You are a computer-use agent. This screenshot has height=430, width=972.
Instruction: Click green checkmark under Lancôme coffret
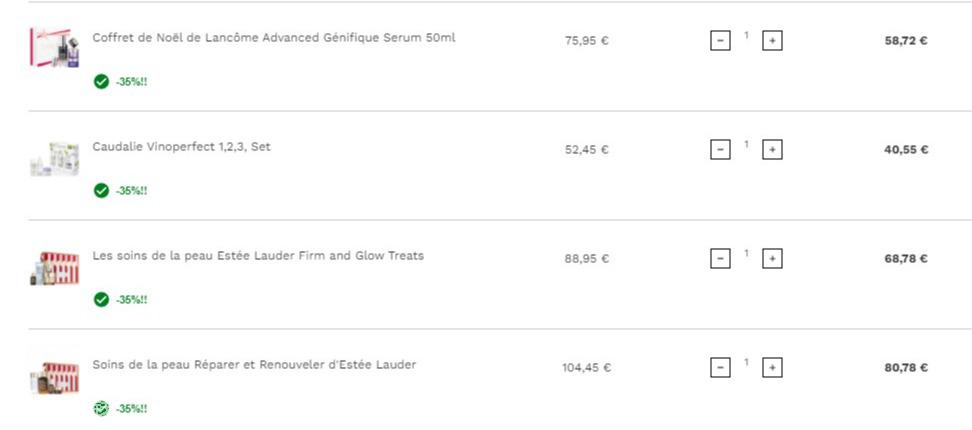pyautogui.click(x=101, y=82)
